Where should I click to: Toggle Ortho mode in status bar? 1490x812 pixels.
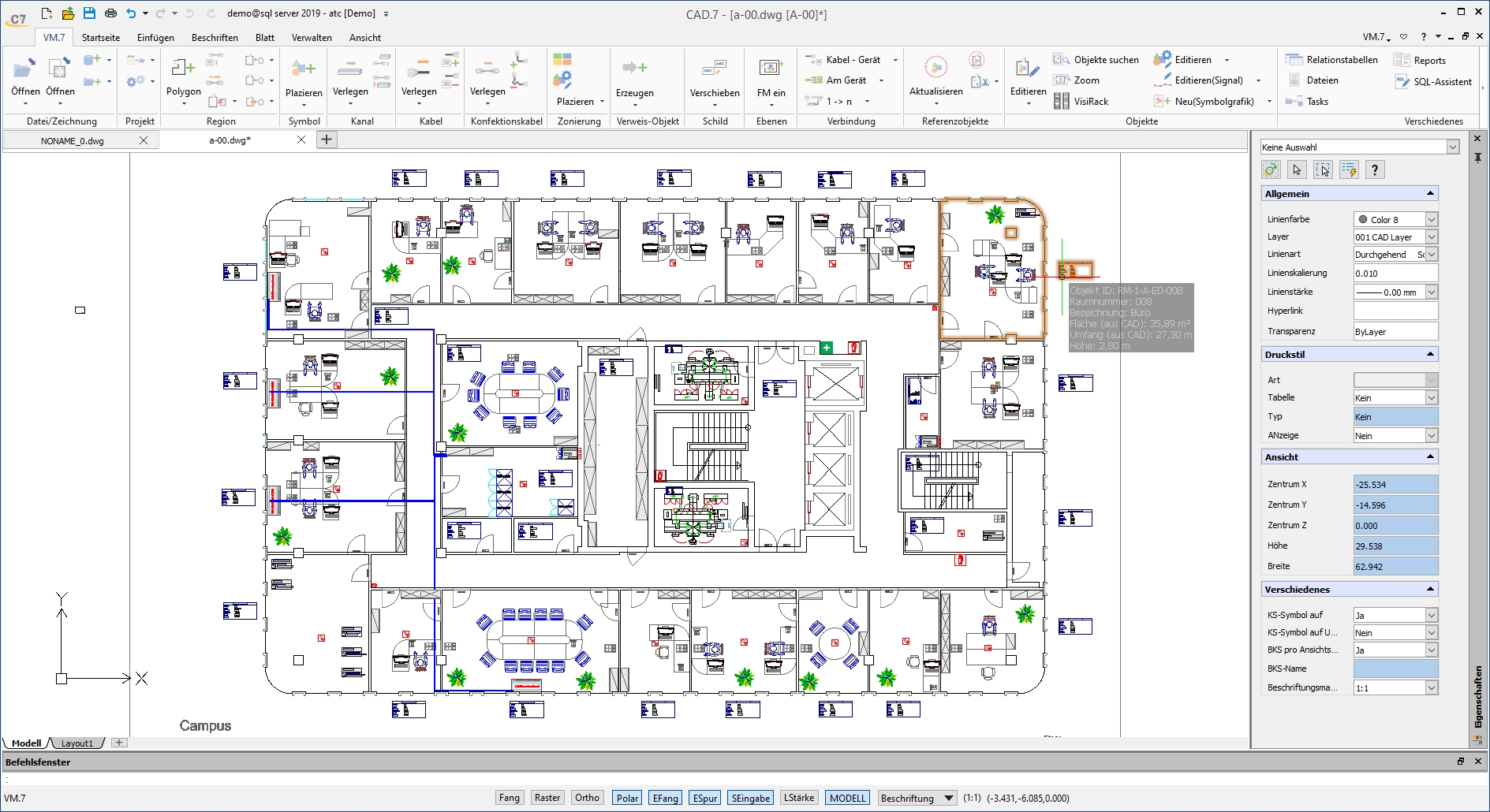point(587,798)
